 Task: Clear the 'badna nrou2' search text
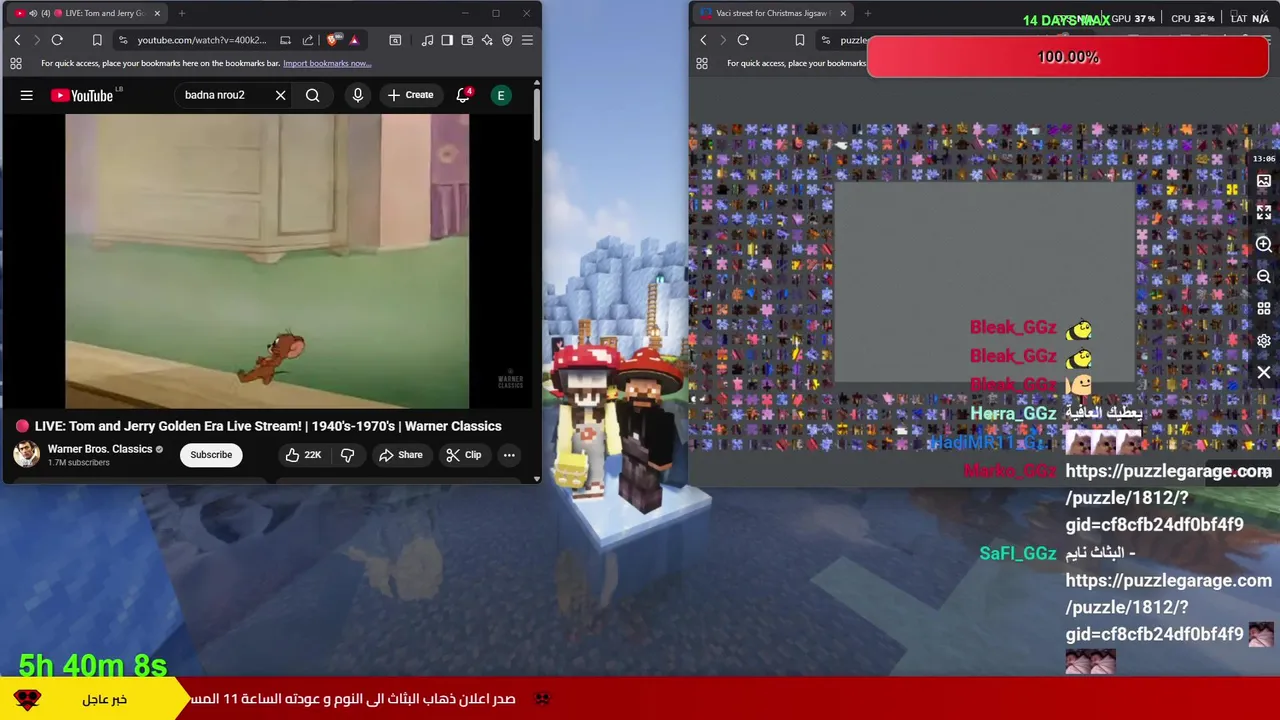coord(280,95)
